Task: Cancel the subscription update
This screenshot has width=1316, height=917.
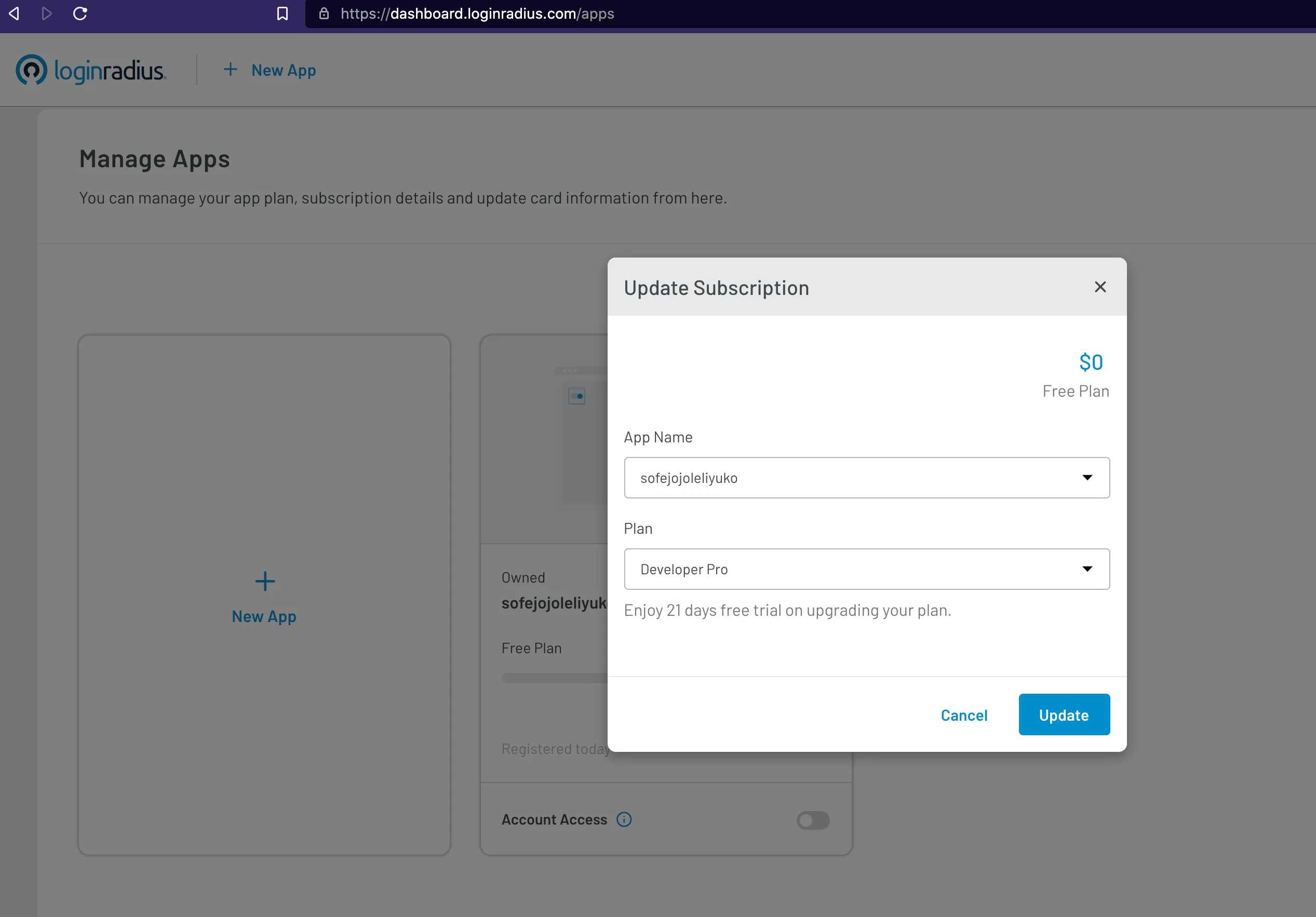Action: 963,714
